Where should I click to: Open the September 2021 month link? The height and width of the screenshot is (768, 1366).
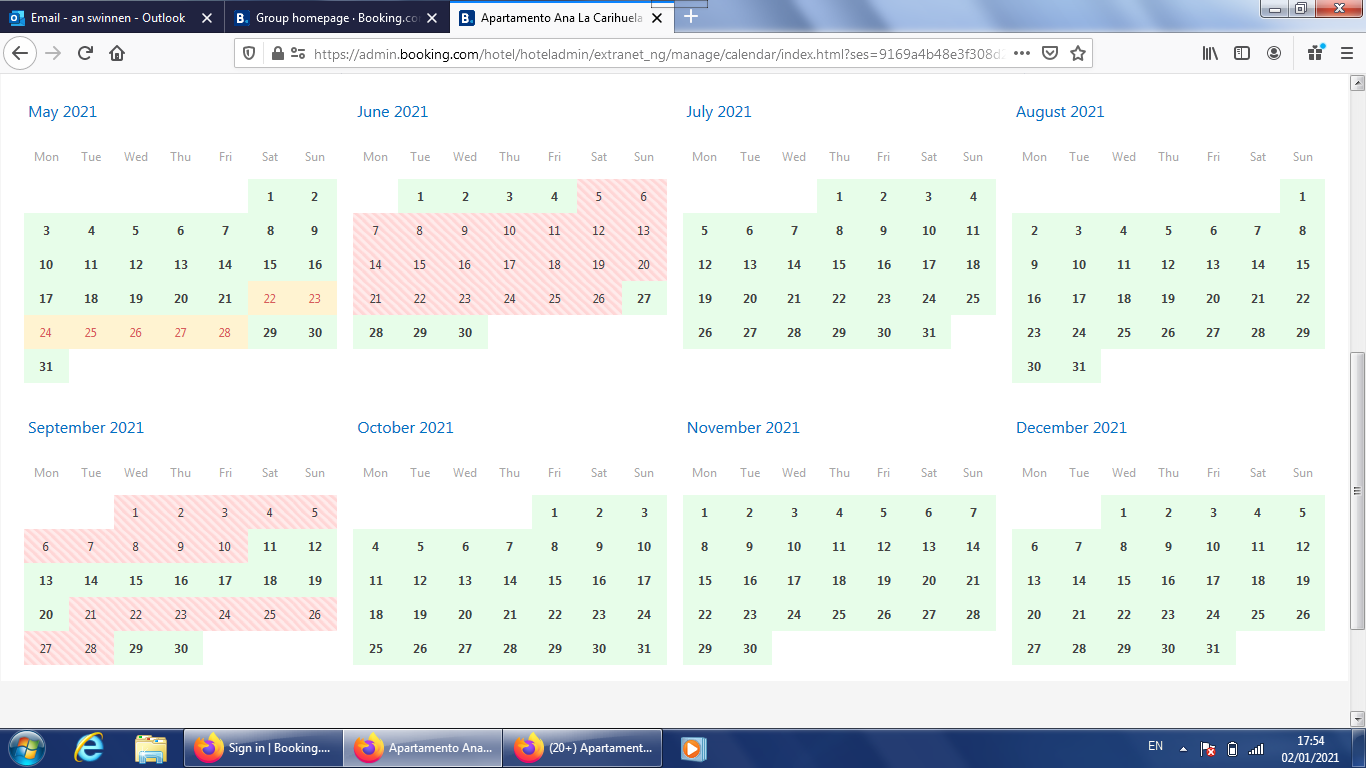click(86, 428)
